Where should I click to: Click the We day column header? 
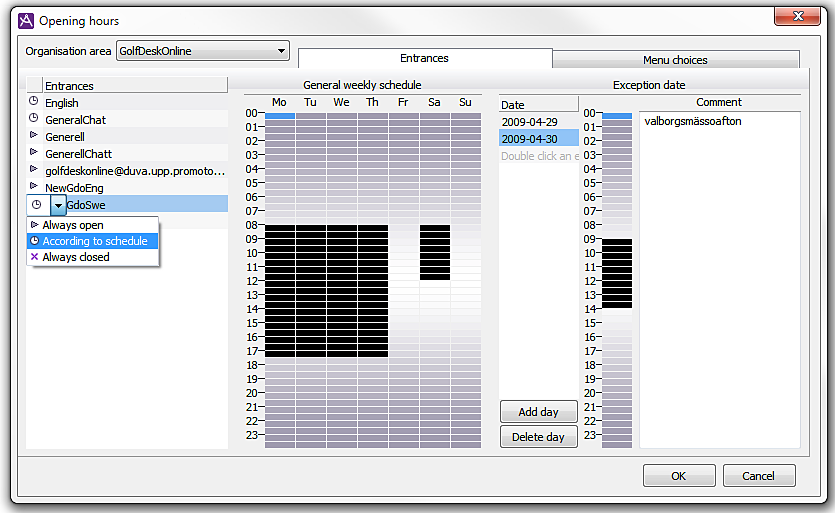tap(341, 102)
